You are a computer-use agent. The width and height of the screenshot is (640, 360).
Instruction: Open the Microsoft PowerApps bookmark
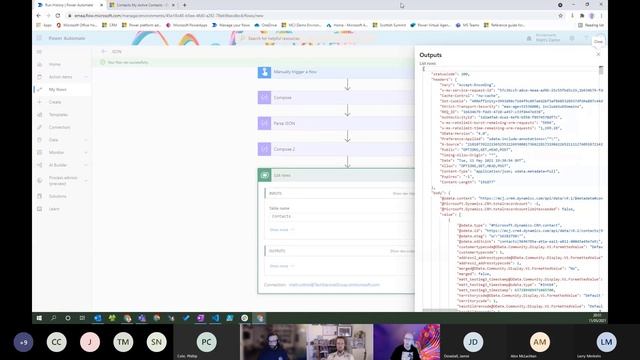coord(187,25)
